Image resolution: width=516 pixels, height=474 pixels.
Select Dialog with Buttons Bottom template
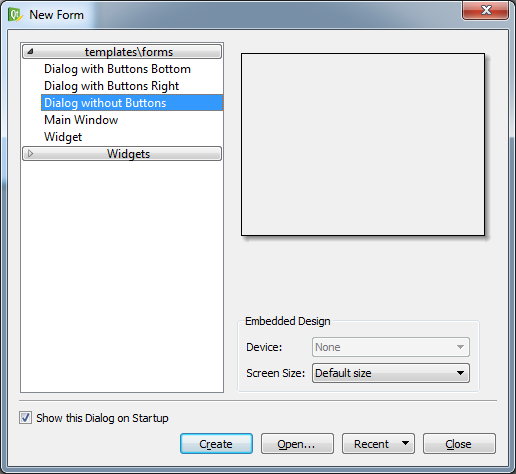click(x=117, y=69)
